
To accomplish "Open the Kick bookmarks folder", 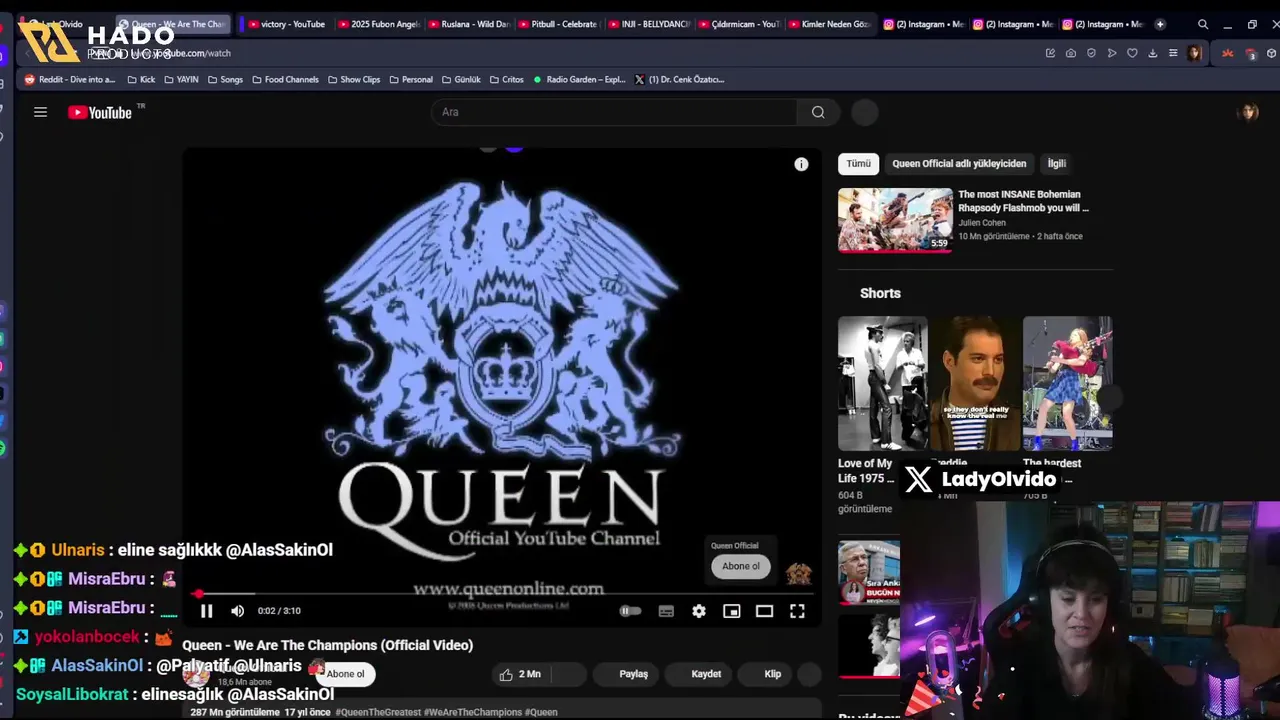I will coord(141,79).
